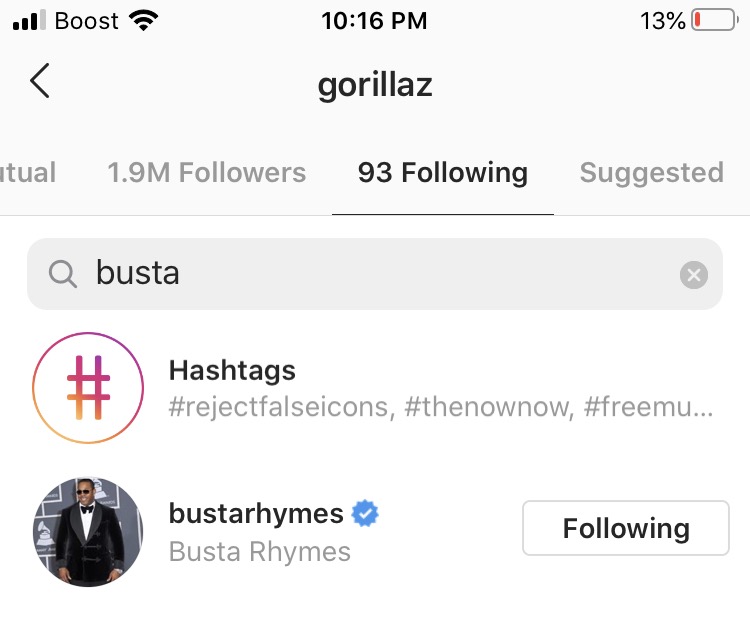This screenshot has width=750, height=625.
Task: Tap the 10:16 PM clock
Action: [x=374, y=21]
